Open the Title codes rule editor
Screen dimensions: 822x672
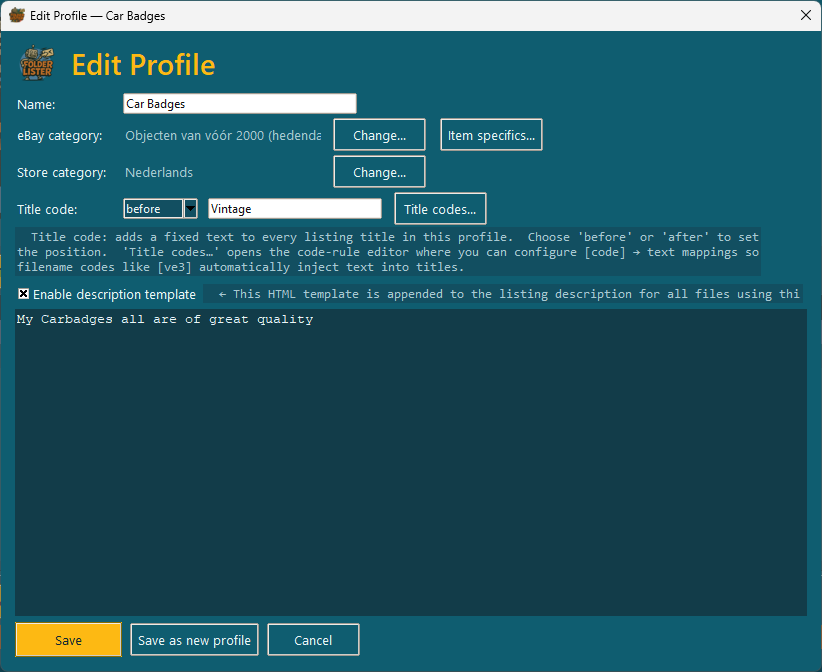point(440,209)
